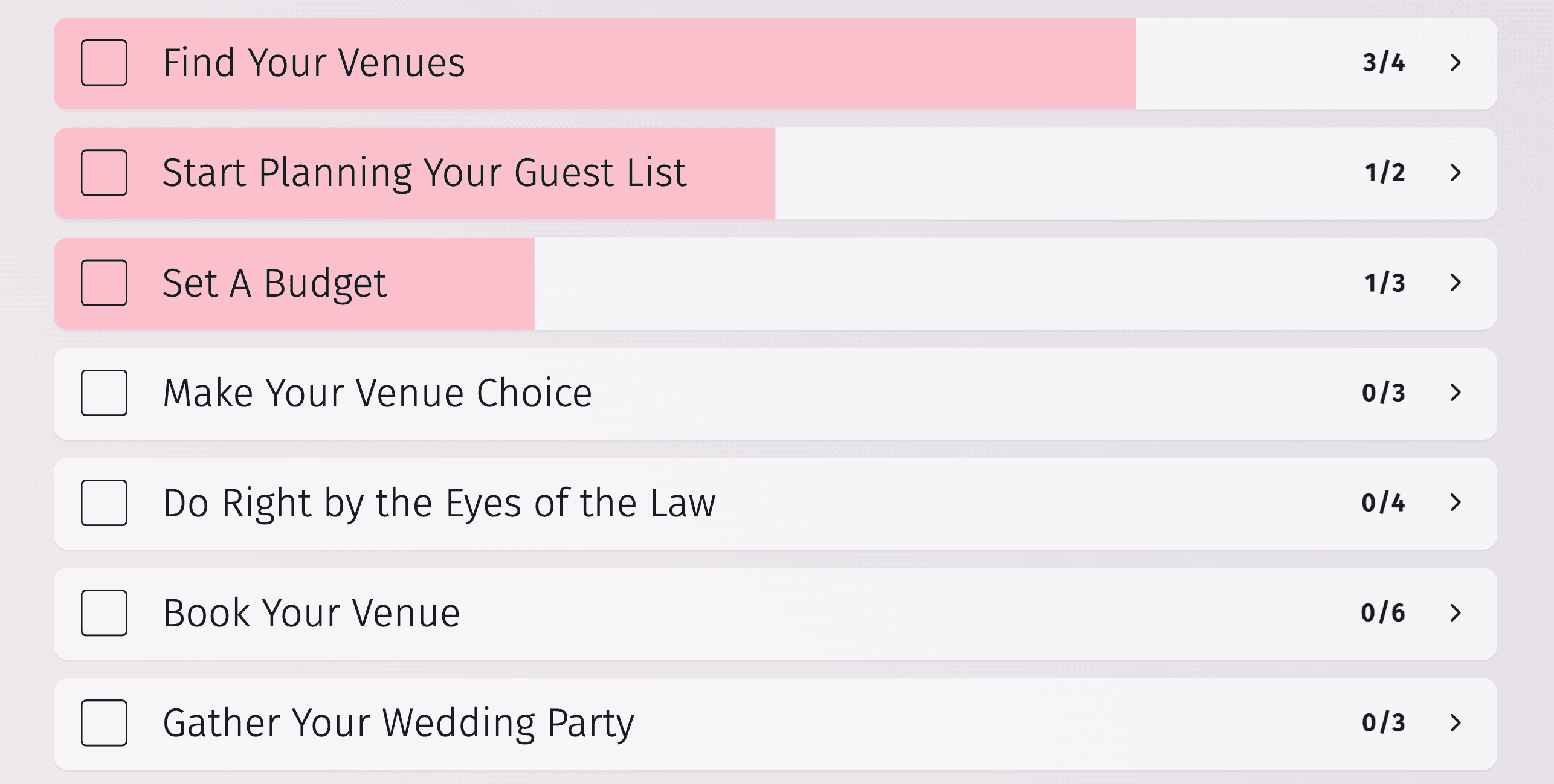
Task: Expand Gather Your Wedding Party chevron
Action: [1456, 722]
